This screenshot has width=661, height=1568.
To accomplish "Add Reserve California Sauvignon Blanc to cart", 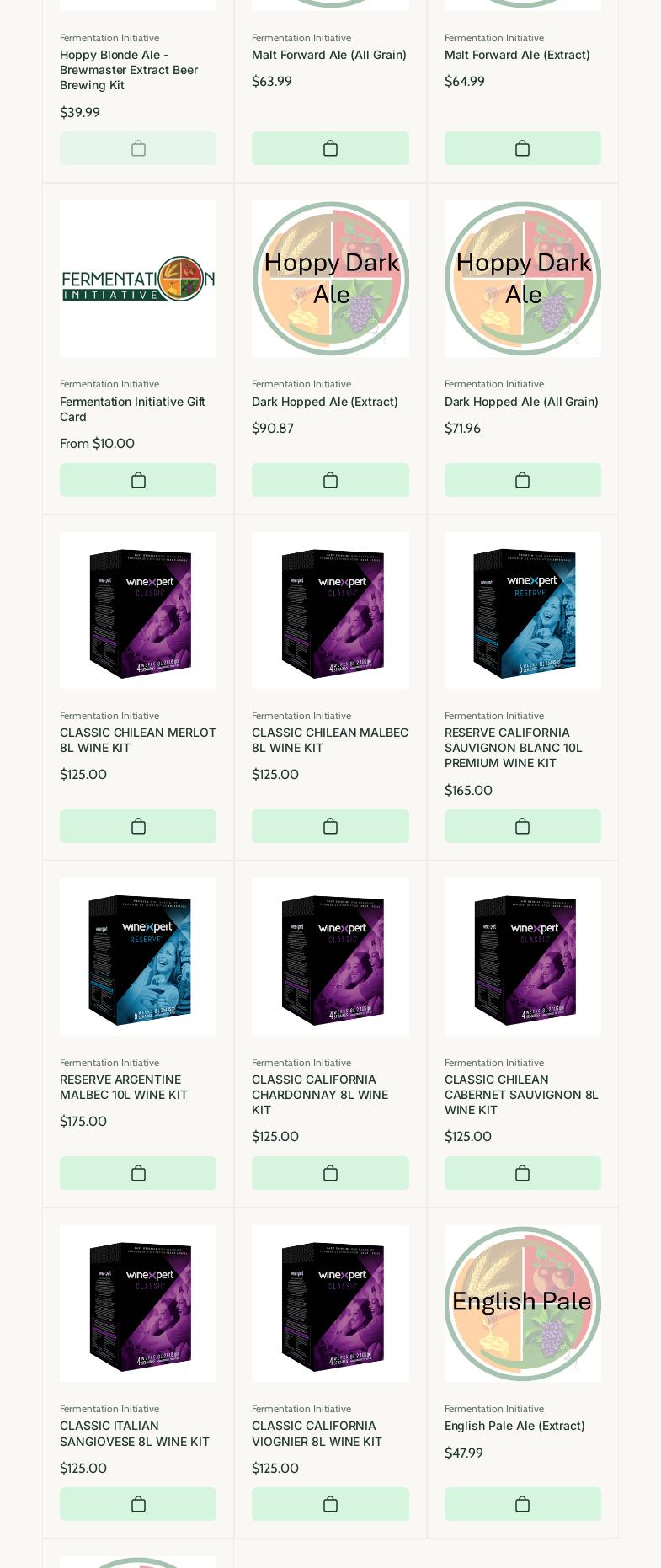I will point(522,826).
